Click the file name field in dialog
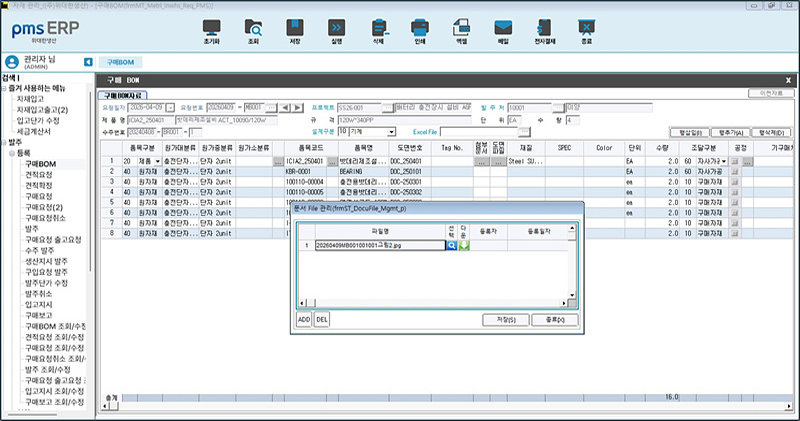This screenshot has width=800, height=421. click(x=378, y=244)
